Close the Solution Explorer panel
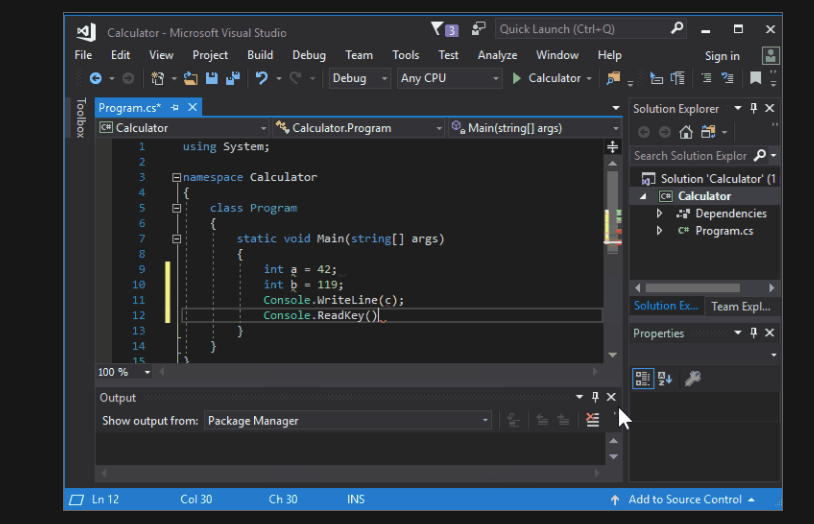The height and width of the screenshot is (524, 814). (770, 108)
